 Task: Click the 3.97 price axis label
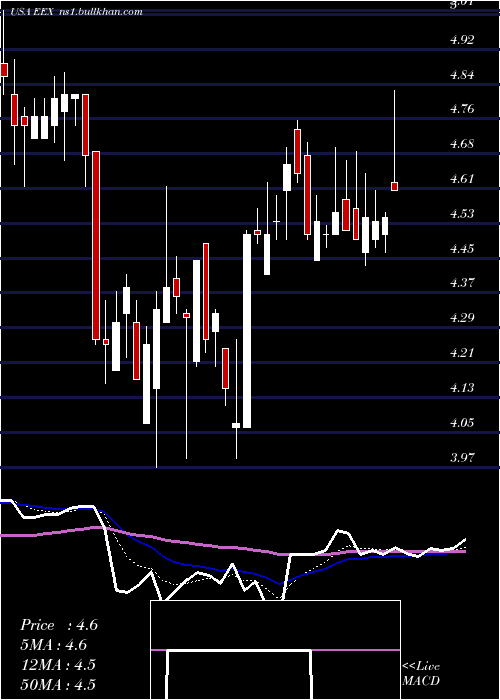[x=462, y=458]
